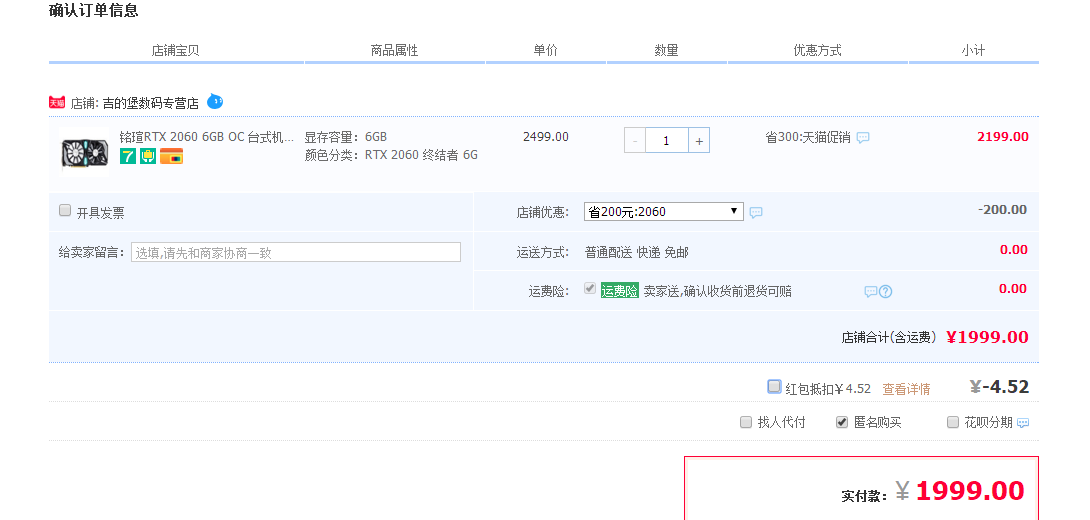Increase quantity with the plus button
Viewport: 1090px width, 520px height.
tap(699, 140)
